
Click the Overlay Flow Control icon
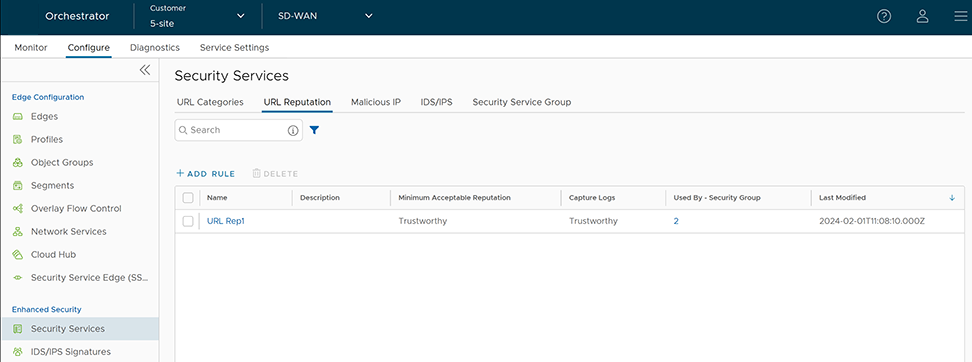click(x=18, y=209)
